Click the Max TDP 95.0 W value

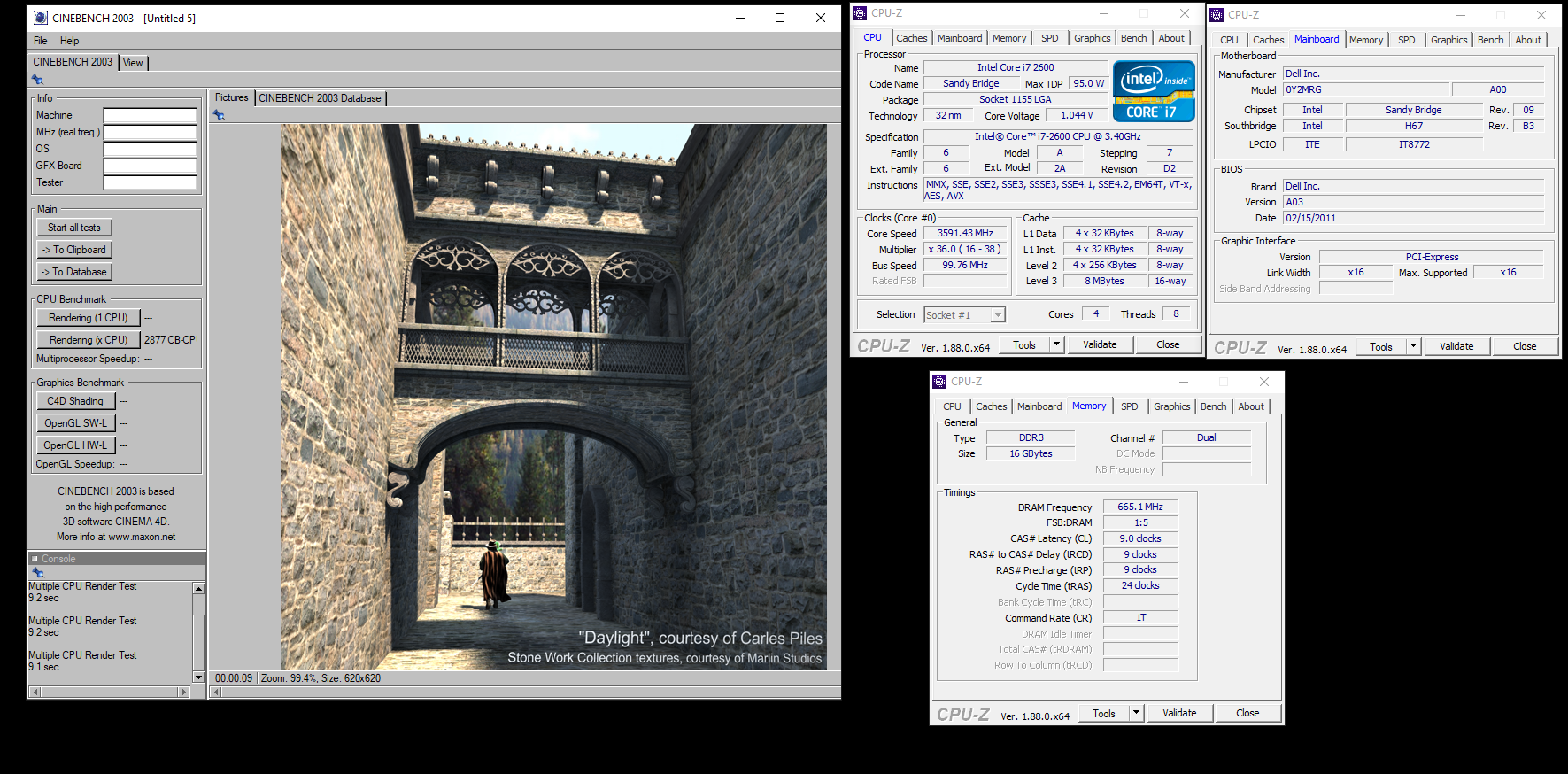tap(1088, 83)
